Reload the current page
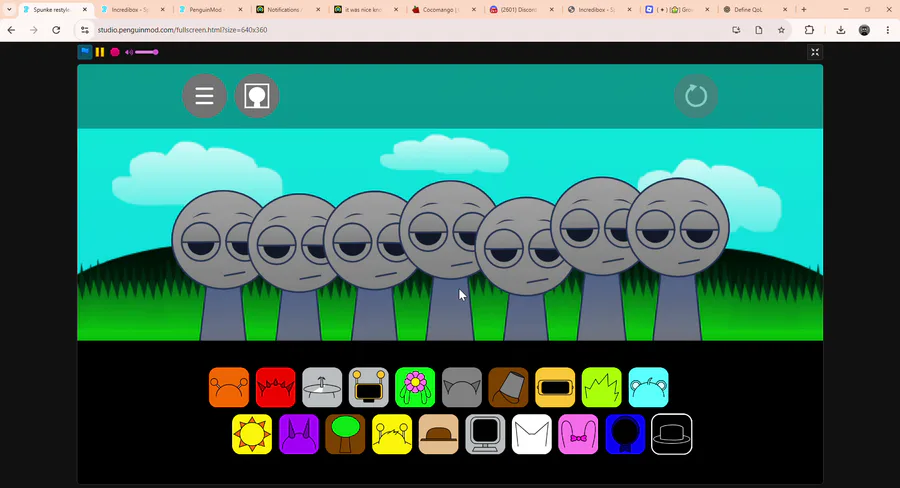900x488 pixels. (56, 30)
